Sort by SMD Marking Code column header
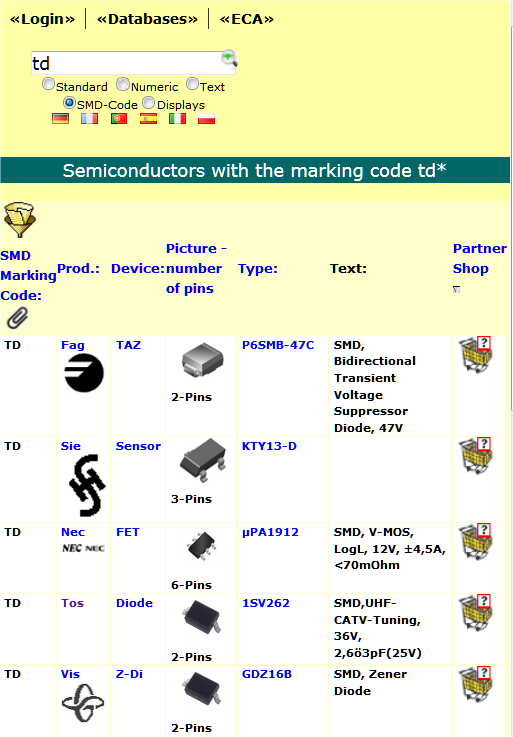Image resolution: width=513 pixels, height=737 pixels. 28,275
